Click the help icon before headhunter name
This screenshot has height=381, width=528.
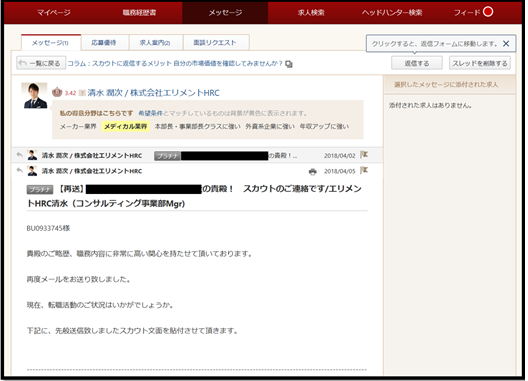pos(82,93)
